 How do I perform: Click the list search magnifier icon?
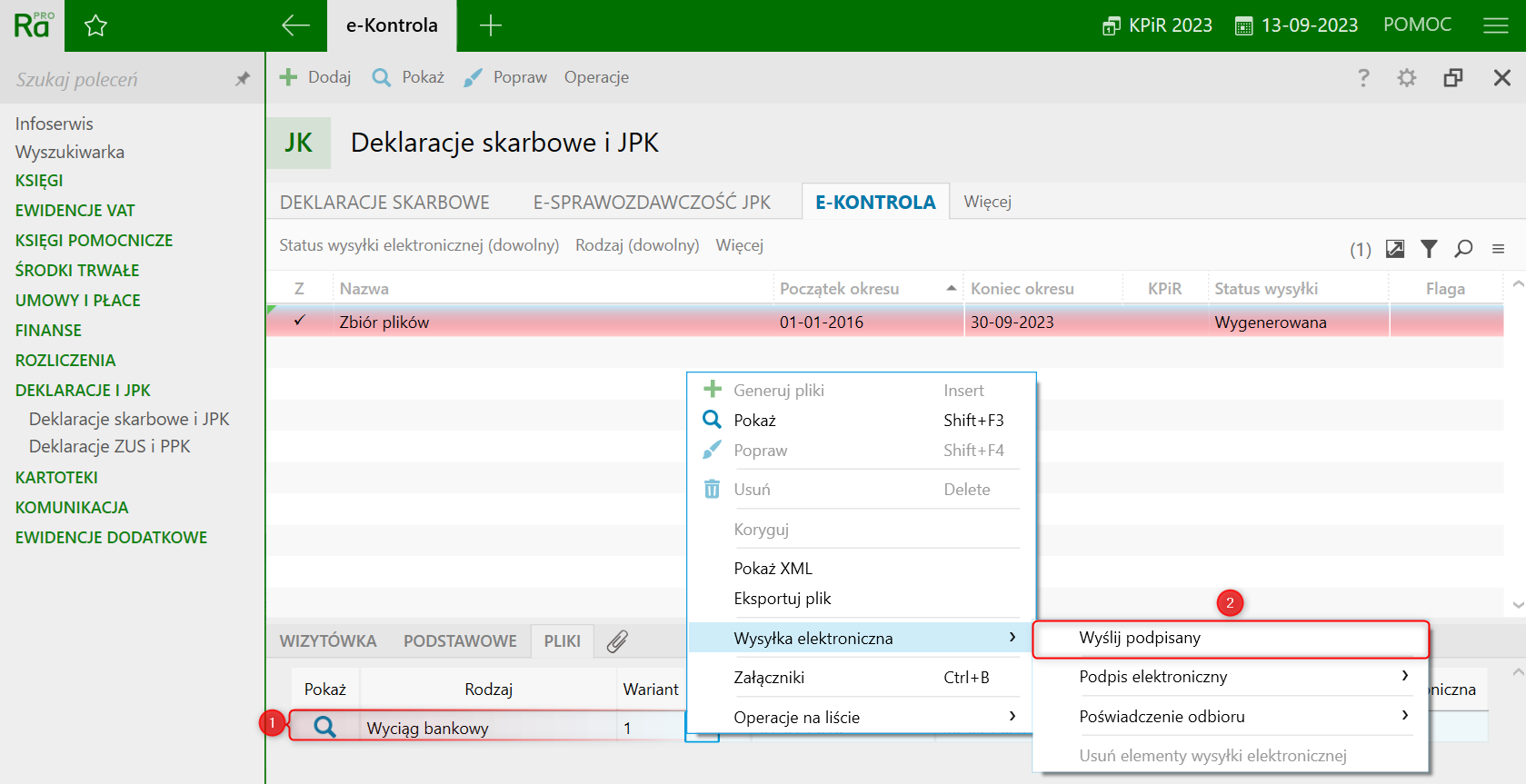click(1463, 248)
